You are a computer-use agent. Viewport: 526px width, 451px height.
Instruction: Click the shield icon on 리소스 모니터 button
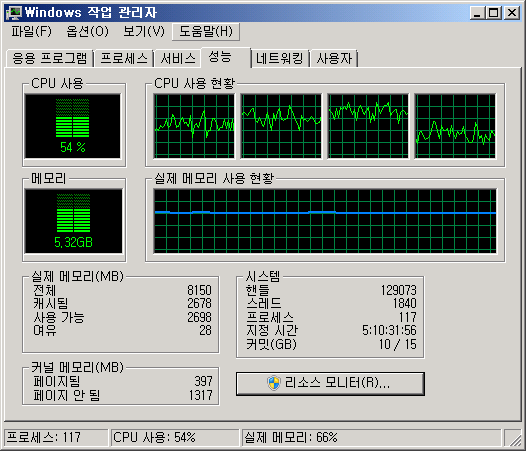point(274,383)
